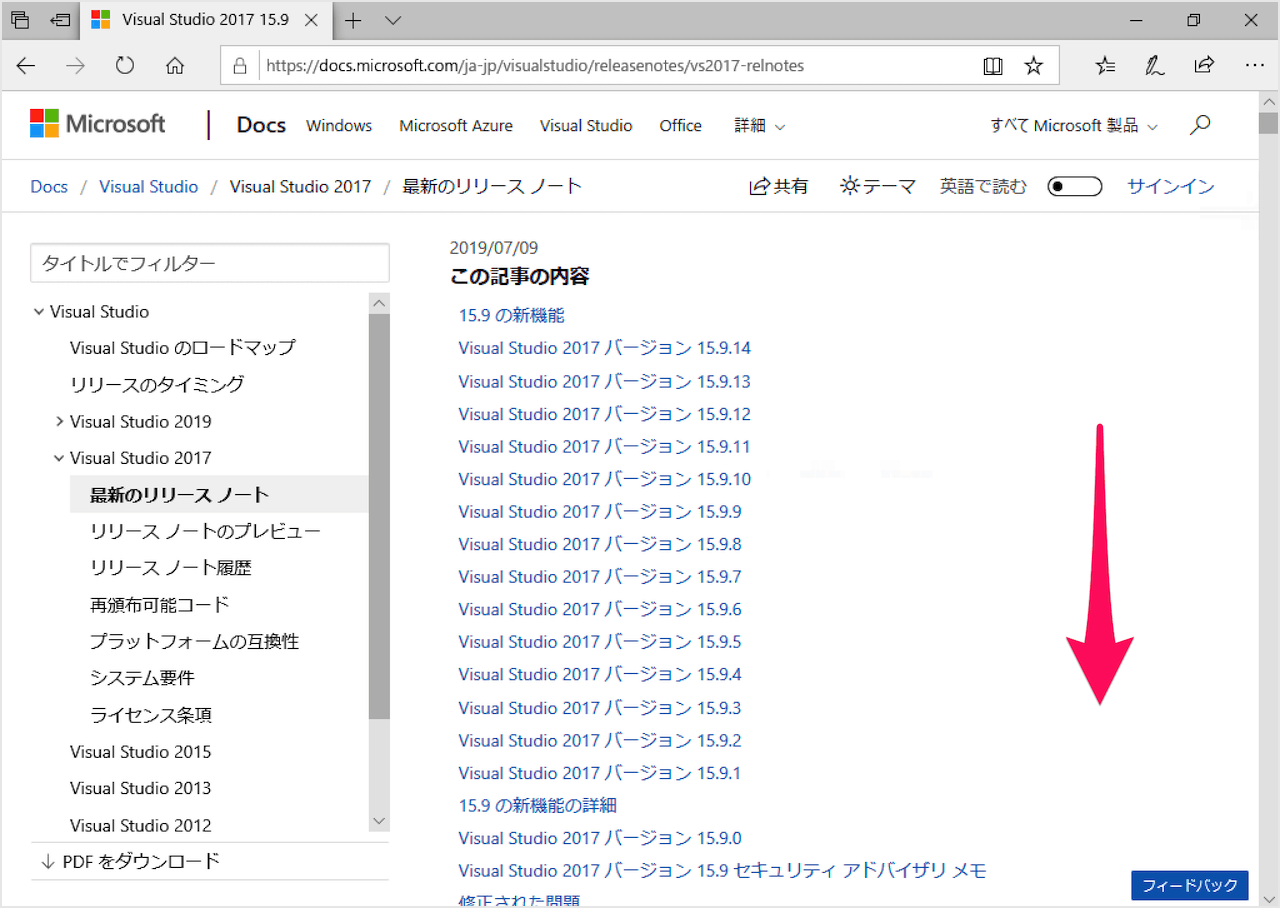Open Edge settings and more menu
The width and height of the screenshot is (1280, 908).
pos(1254,66)
